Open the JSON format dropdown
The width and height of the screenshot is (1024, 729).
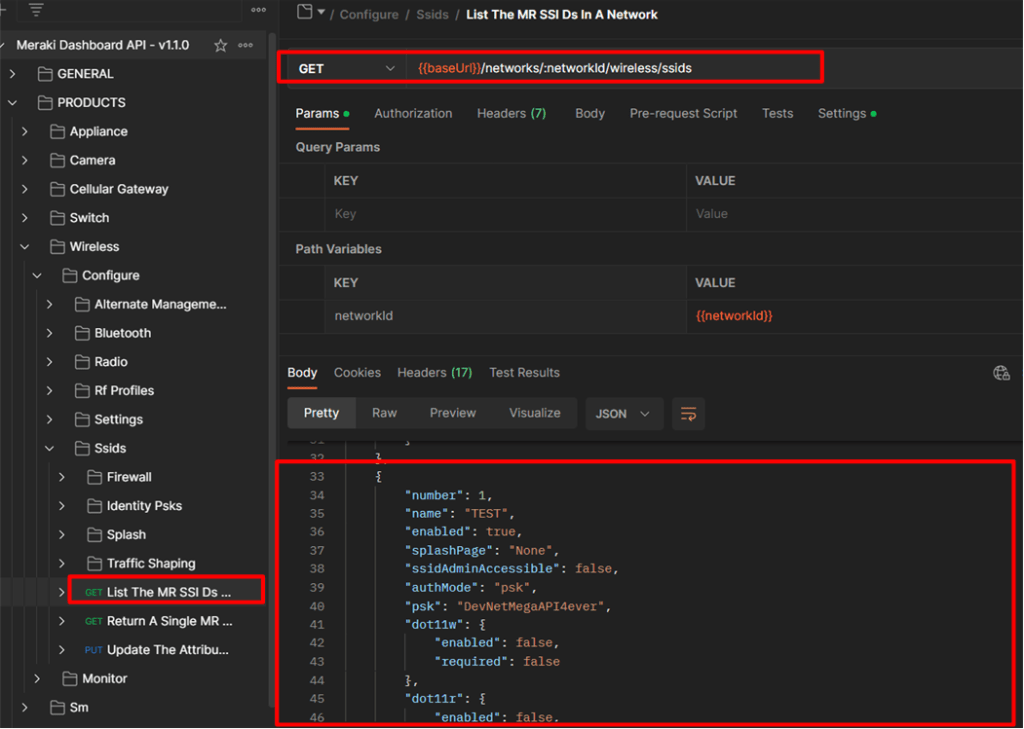(622, 414)
